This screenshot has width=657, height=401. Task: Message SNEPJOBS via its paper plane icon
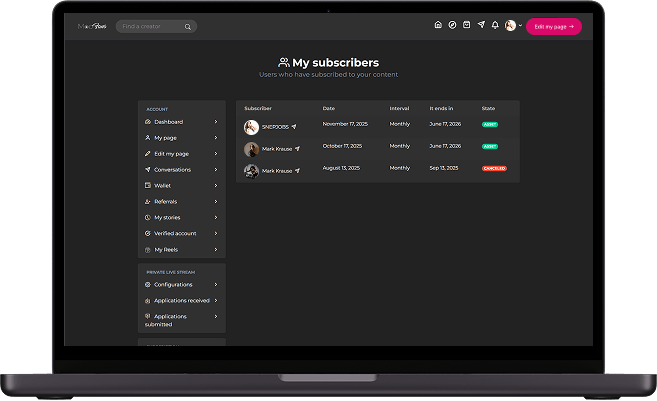[x=294, y=127]
